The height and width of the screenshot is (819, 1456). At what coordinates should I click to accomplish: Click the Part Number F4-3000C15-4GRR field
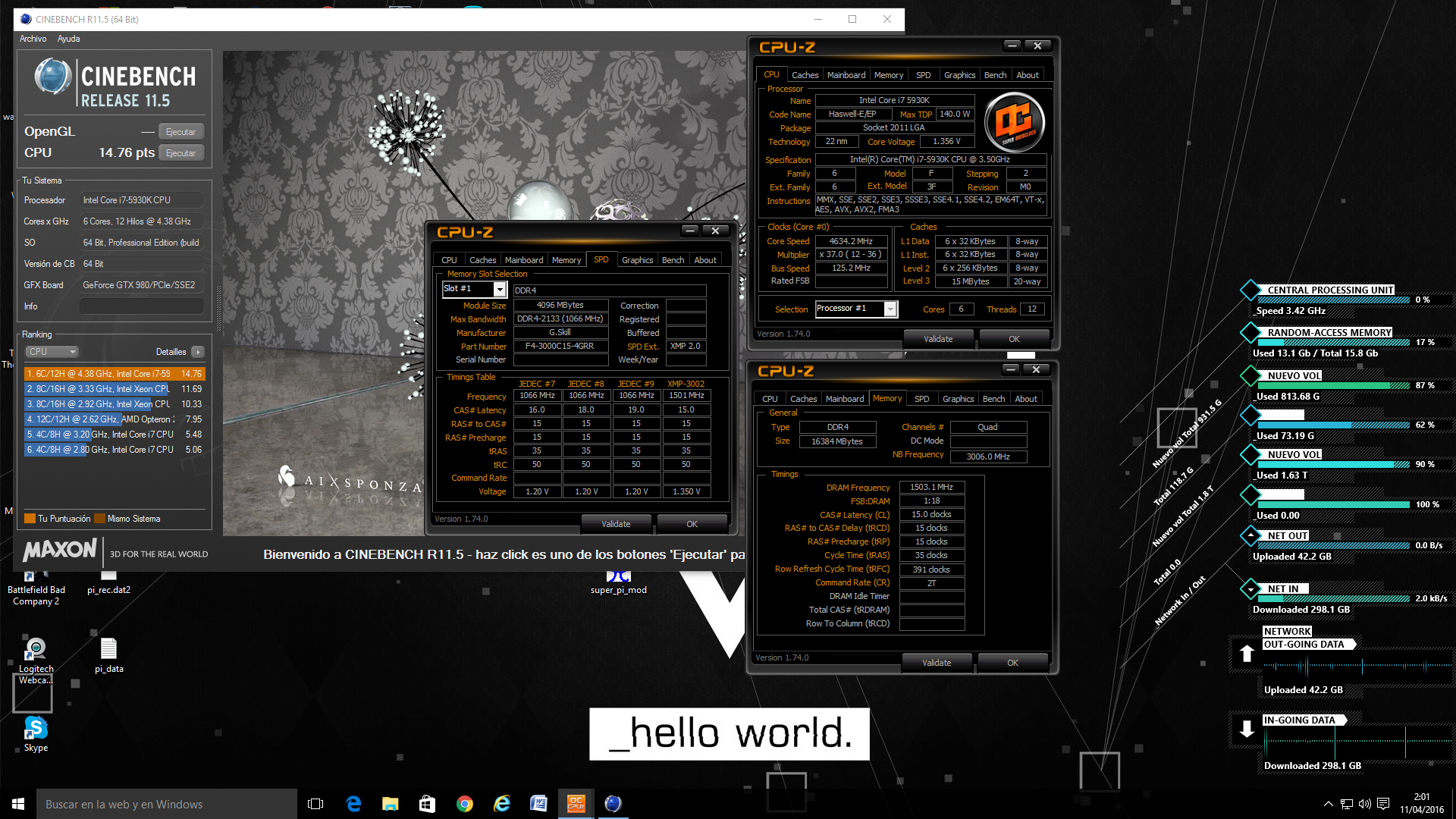560,347
